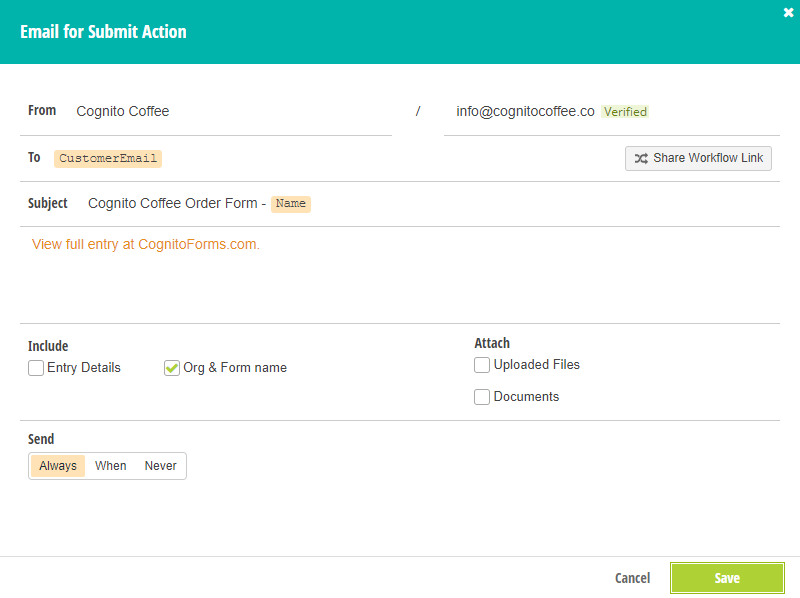800x598 pixels.
Task: Uncheck the Org & Form name checkbox
Action: (172, 368)
